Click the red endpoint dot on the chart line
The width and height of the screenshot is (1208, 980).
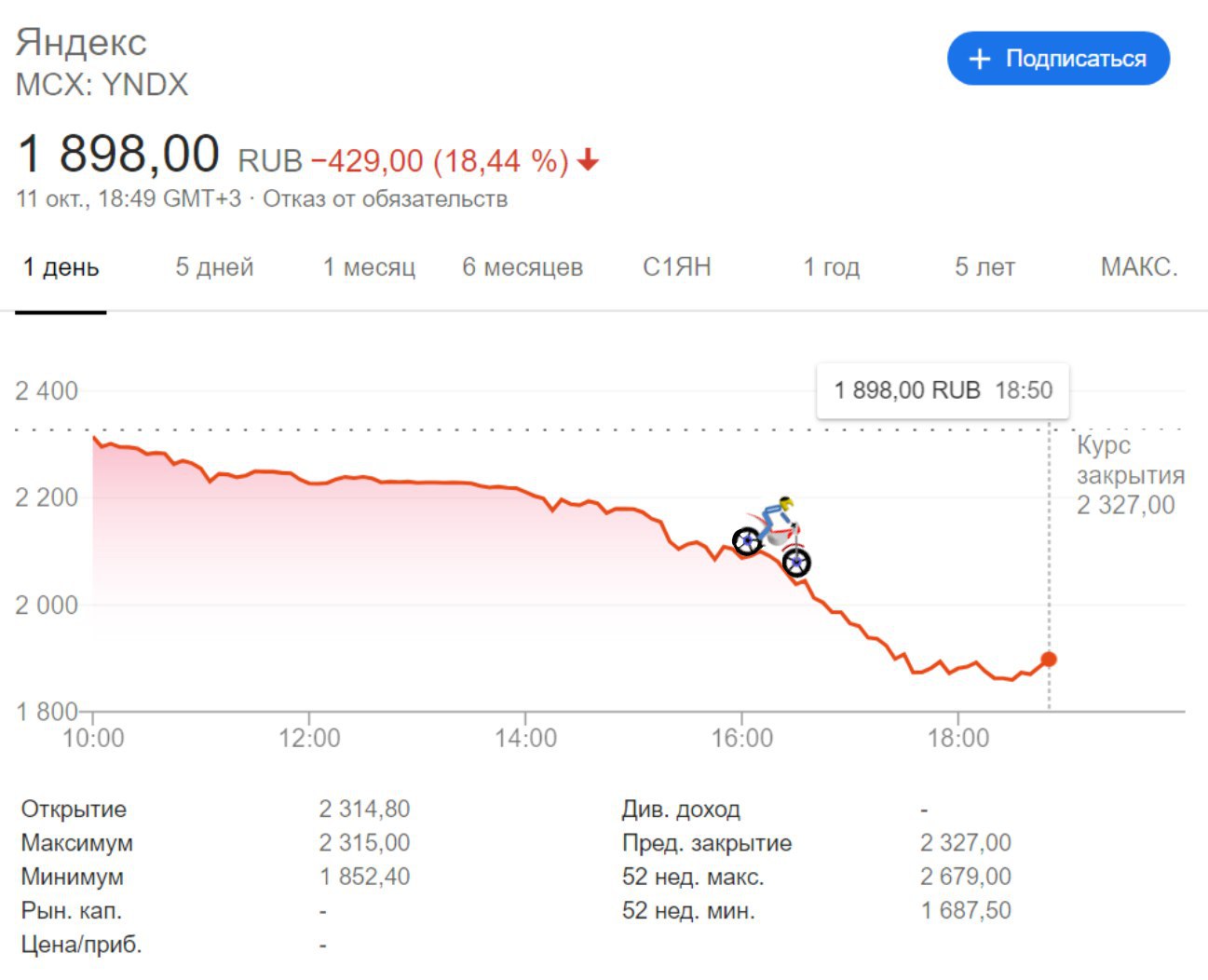tap(1049, 660)
